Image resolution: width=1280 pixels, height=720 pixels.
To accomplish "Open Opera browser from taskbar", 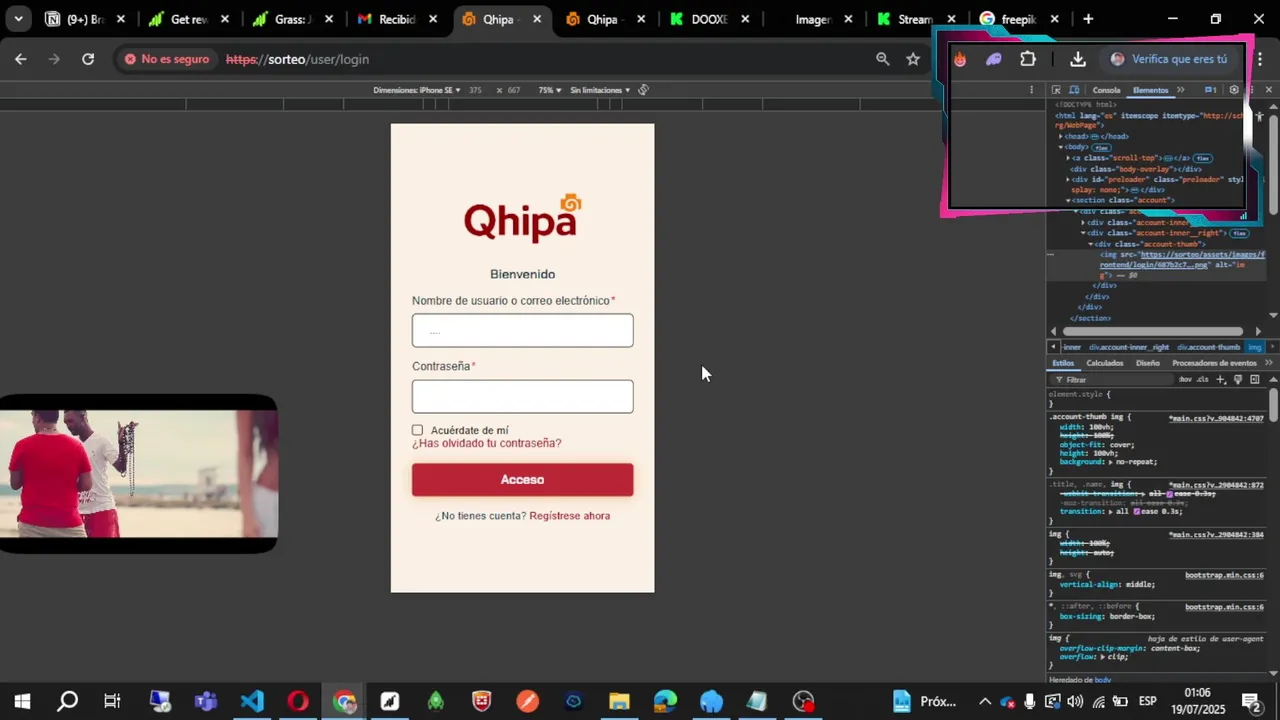I will (298, 701).
